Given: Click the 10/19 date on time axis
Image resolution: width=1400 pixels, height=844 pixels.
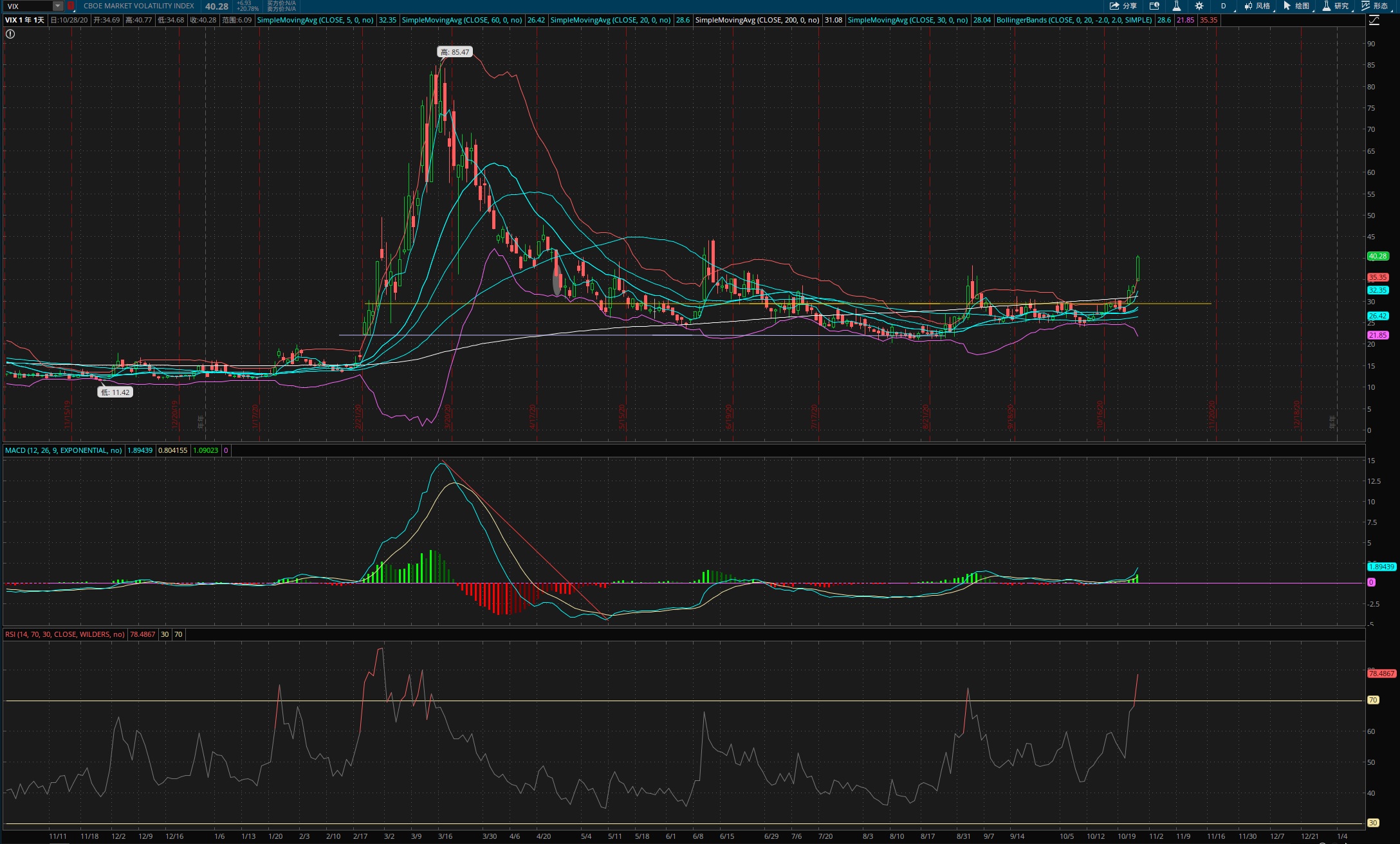Looking at the screenshot, I should point(1127,836).
